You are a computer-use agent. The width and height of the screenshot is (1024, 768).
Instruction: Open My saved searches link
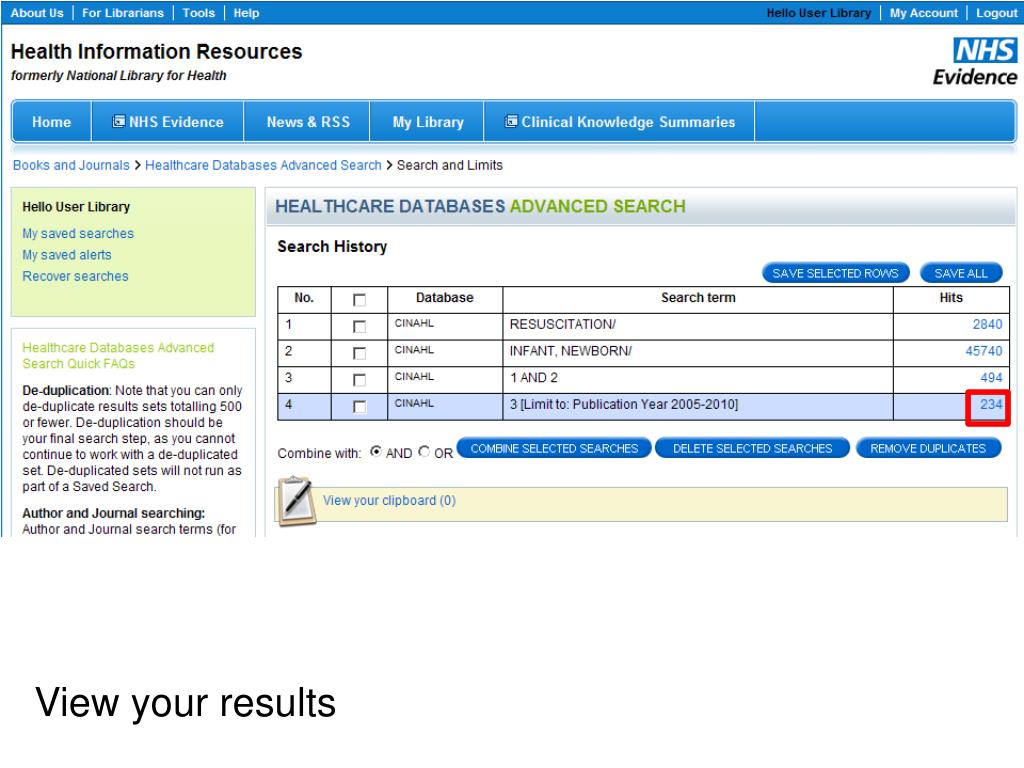pos(78,234)
